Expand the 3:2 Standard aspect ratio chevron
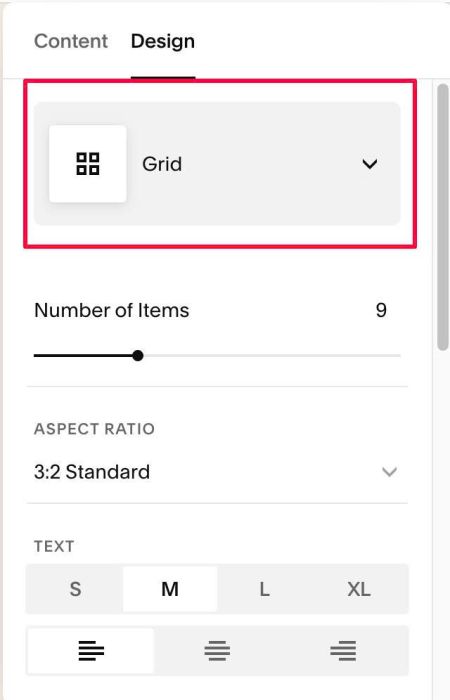Screen dimensions: 450x700 click(389, 472)
